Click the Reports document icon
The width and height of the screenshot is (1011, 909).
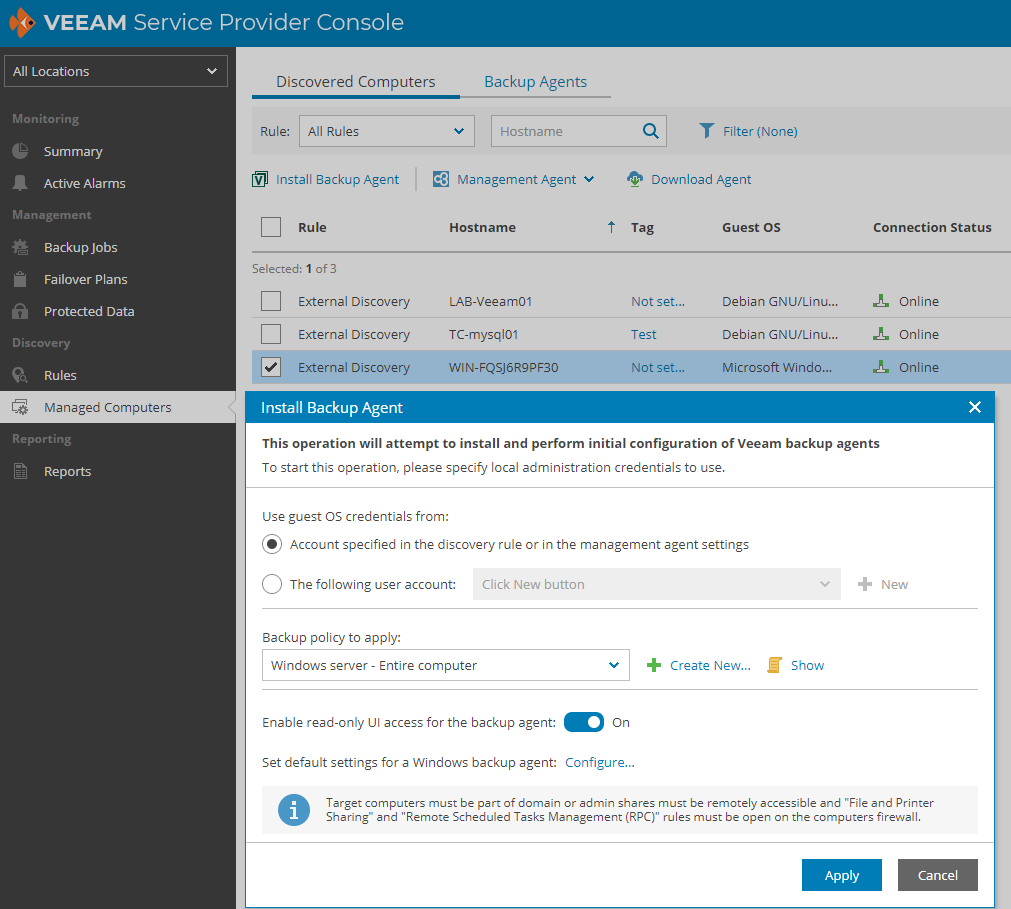coord(20,471)
